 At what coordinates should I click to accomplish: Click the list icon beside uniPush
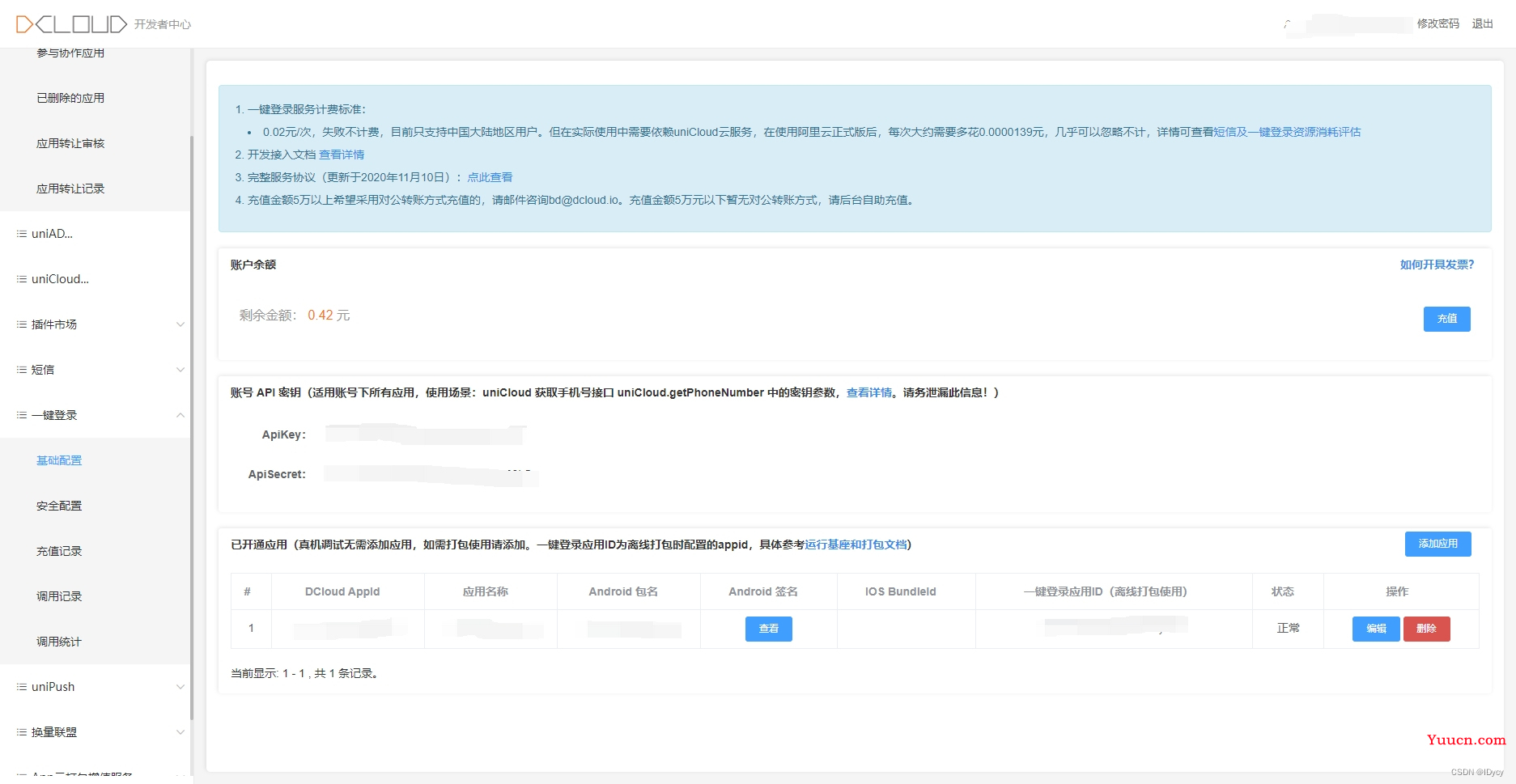[x=22, y=687]
